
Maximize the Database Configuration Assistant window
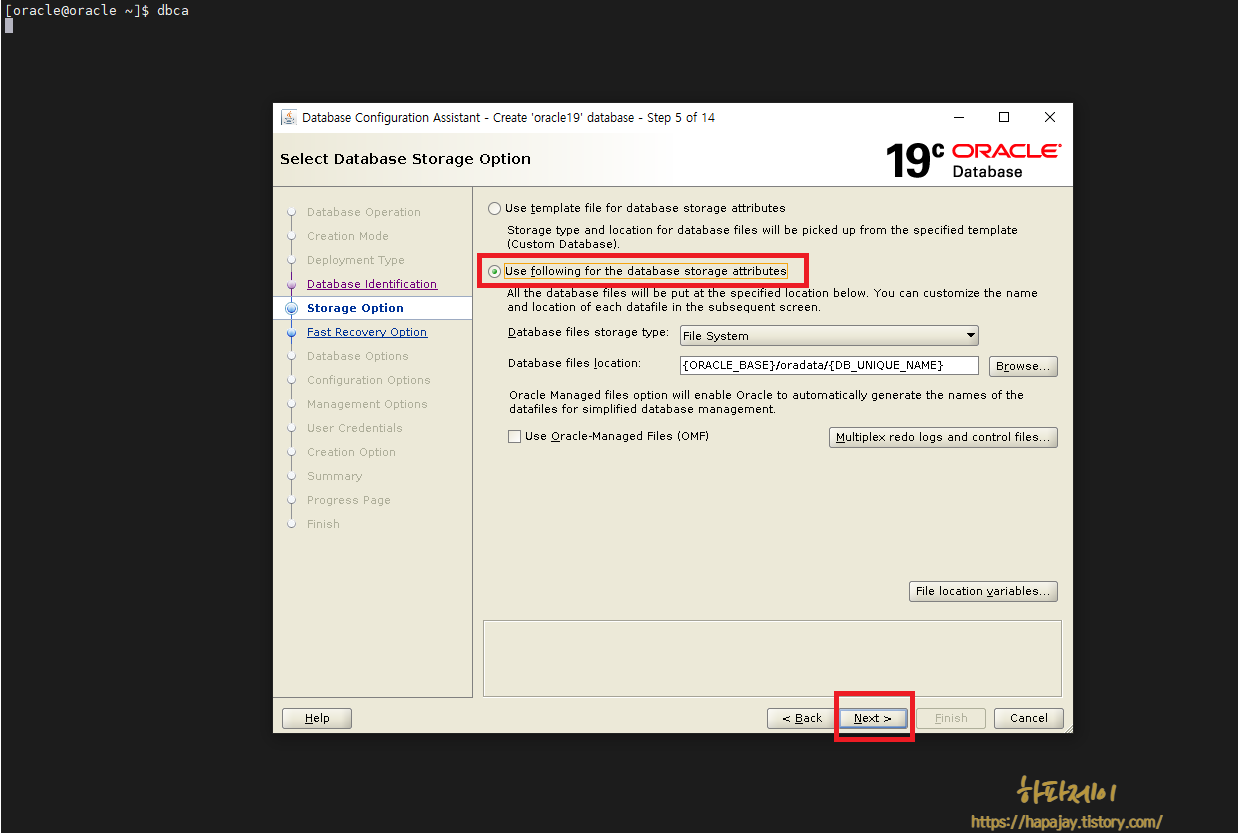click(1004, 117)
